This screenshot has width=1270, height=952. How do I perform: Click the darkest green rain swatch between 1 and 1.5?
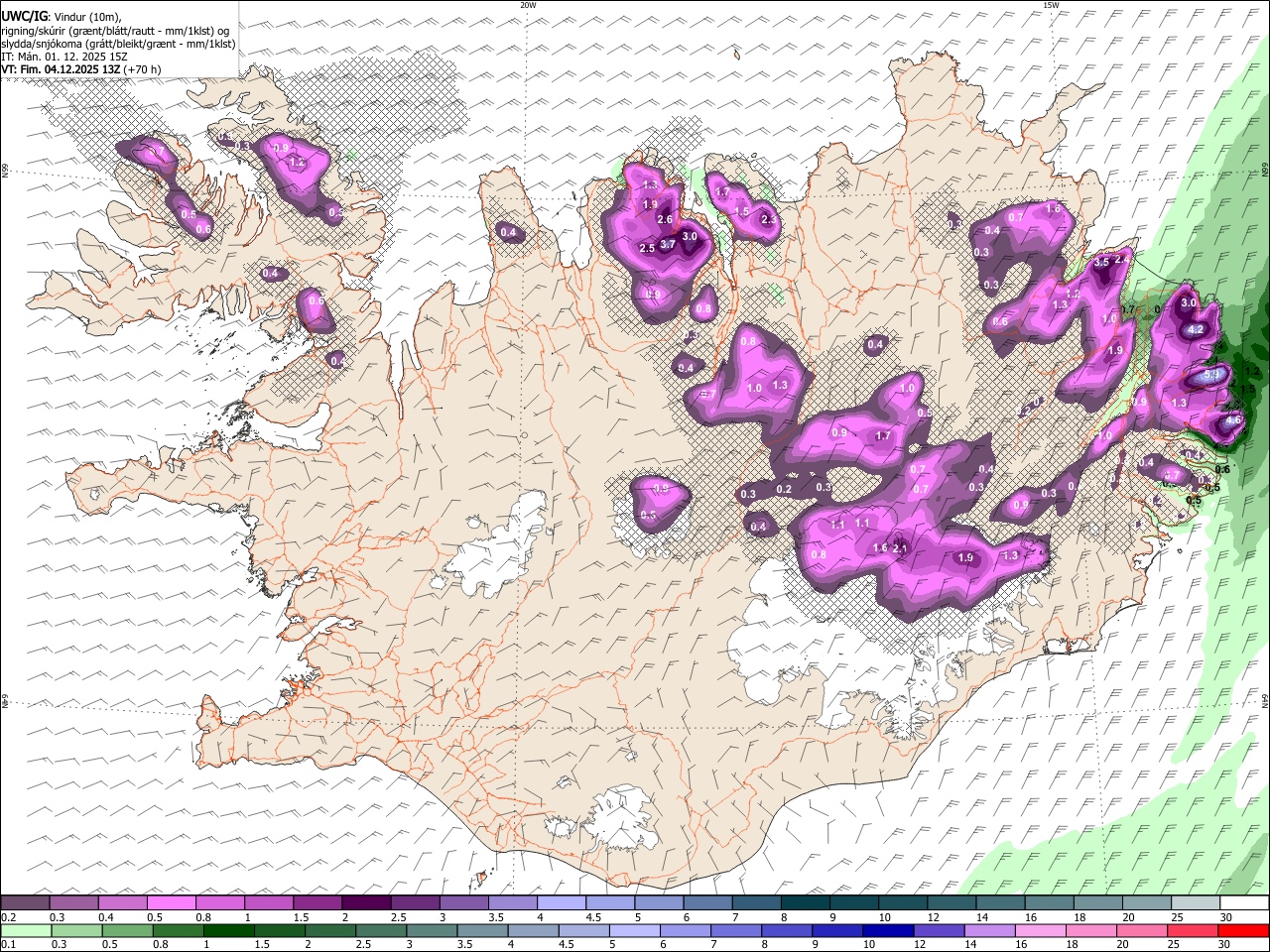click(x=227, y=931)
